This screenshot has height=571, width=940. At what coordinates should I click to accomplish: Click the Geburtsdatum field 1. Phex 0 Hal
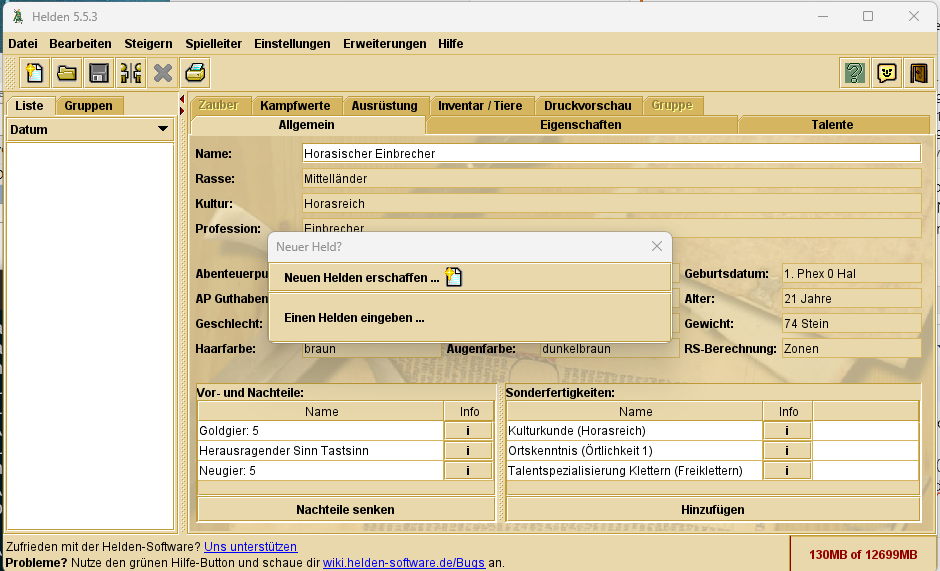pos(851,274)
